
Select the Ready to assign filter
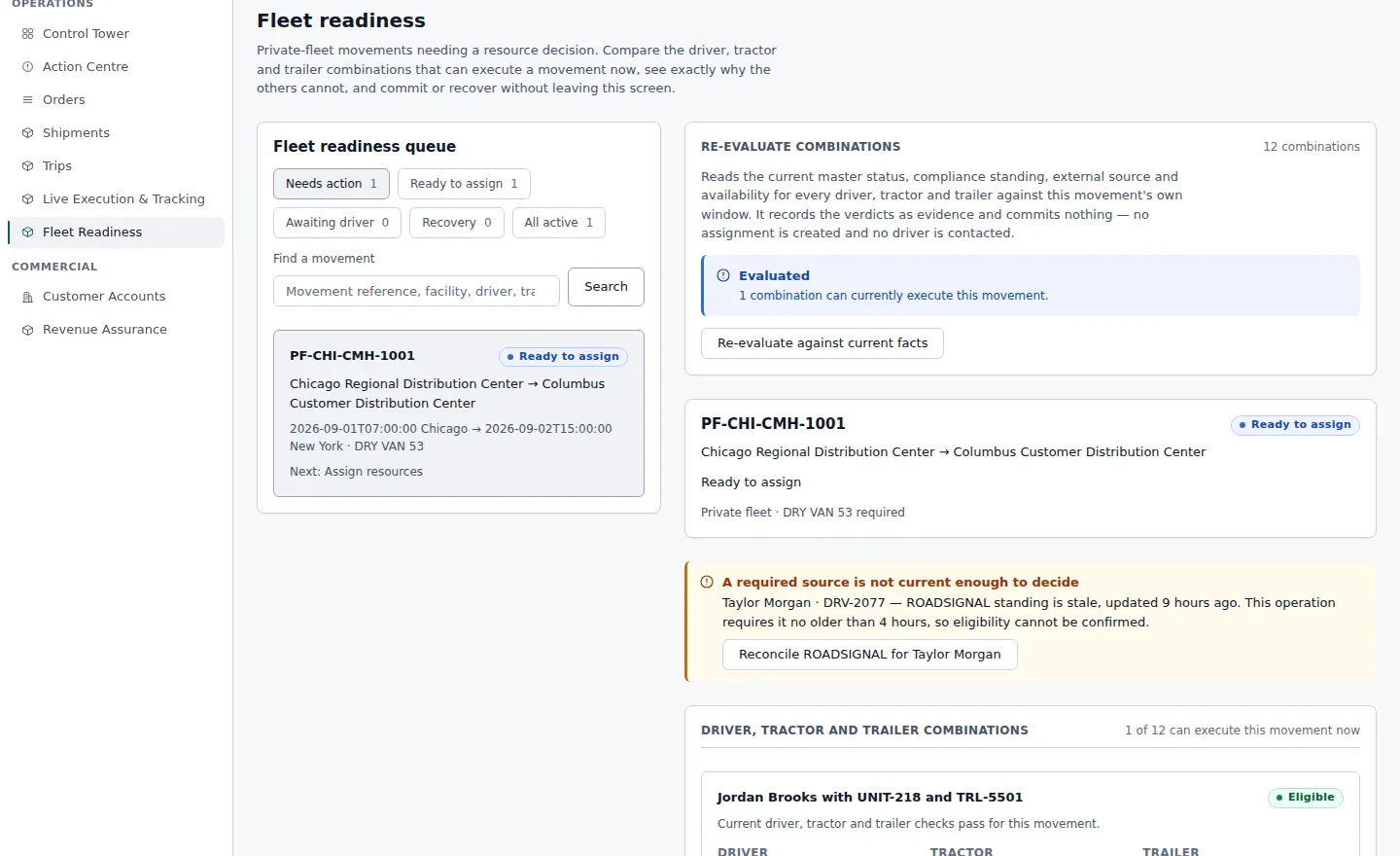click(464, 184)
